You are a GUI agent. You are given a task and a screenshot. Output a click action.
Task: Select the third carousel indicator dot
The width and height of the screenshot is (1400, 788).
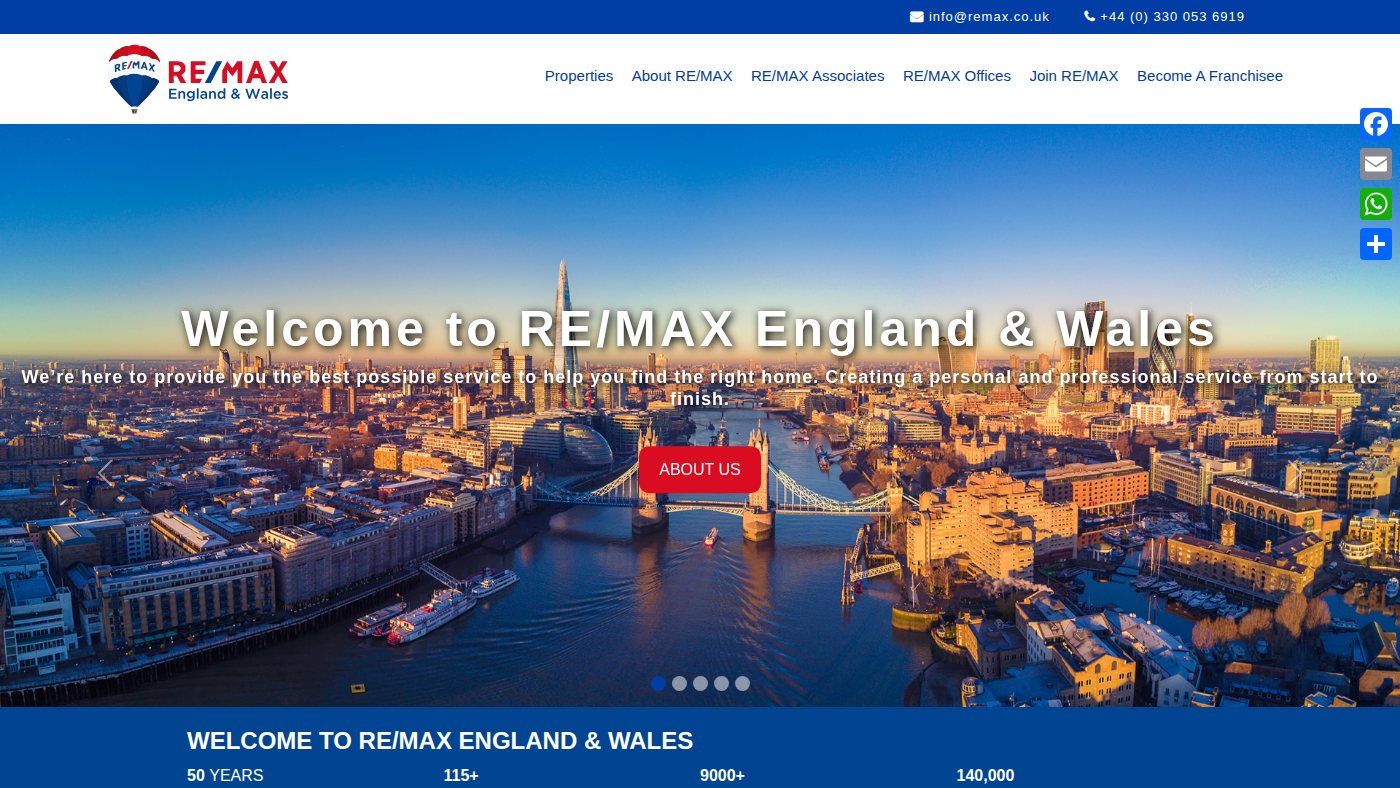pyautogui.click(x=700, y=684)
